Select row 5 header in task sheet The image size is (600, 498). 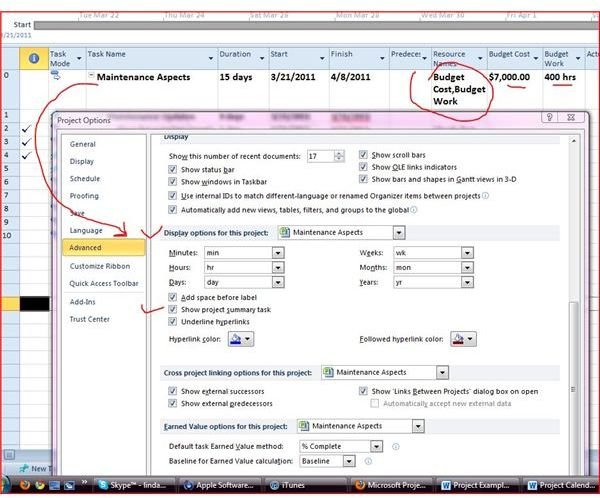tap(9, 168)
